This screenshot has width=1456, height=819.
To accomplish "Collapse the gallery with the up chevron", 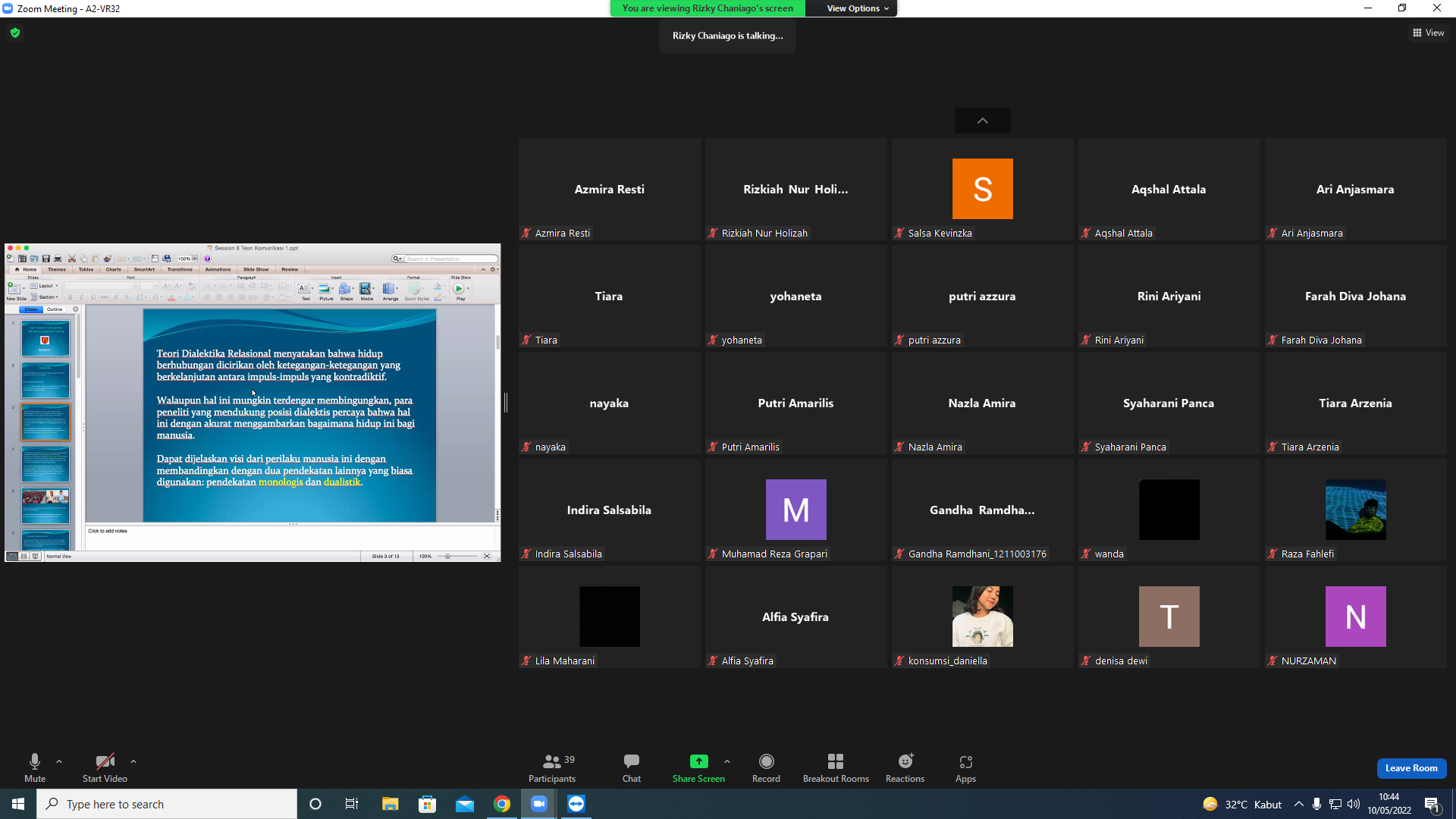I will pyautogui.click(x=982, y=121).
